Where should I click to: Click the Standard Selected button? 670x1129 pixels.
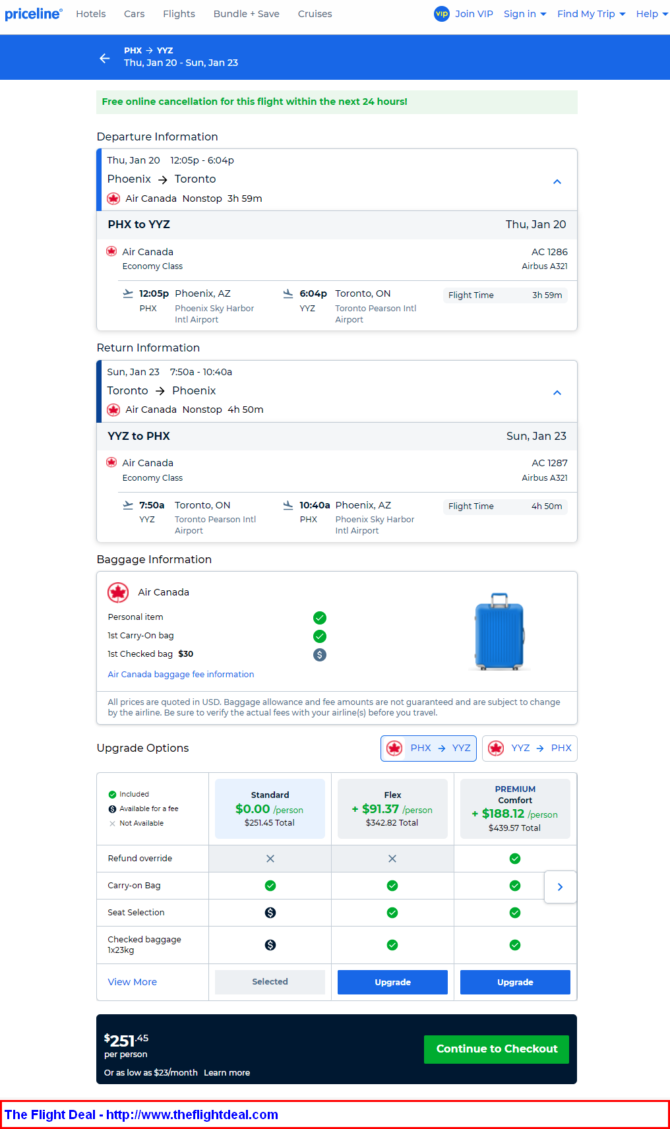coord(270,982)
